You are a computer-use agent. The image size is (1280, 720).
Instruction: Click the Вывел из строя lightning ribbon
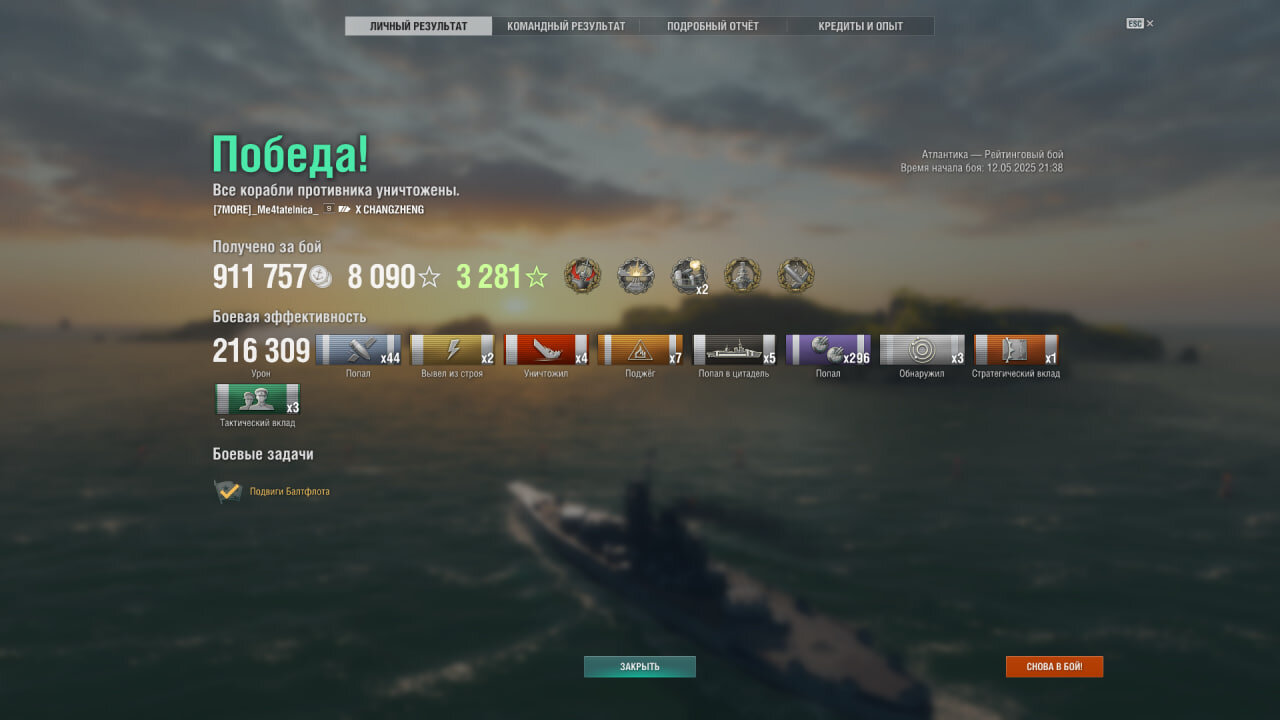pyautogui.click(x=452, y=350)
